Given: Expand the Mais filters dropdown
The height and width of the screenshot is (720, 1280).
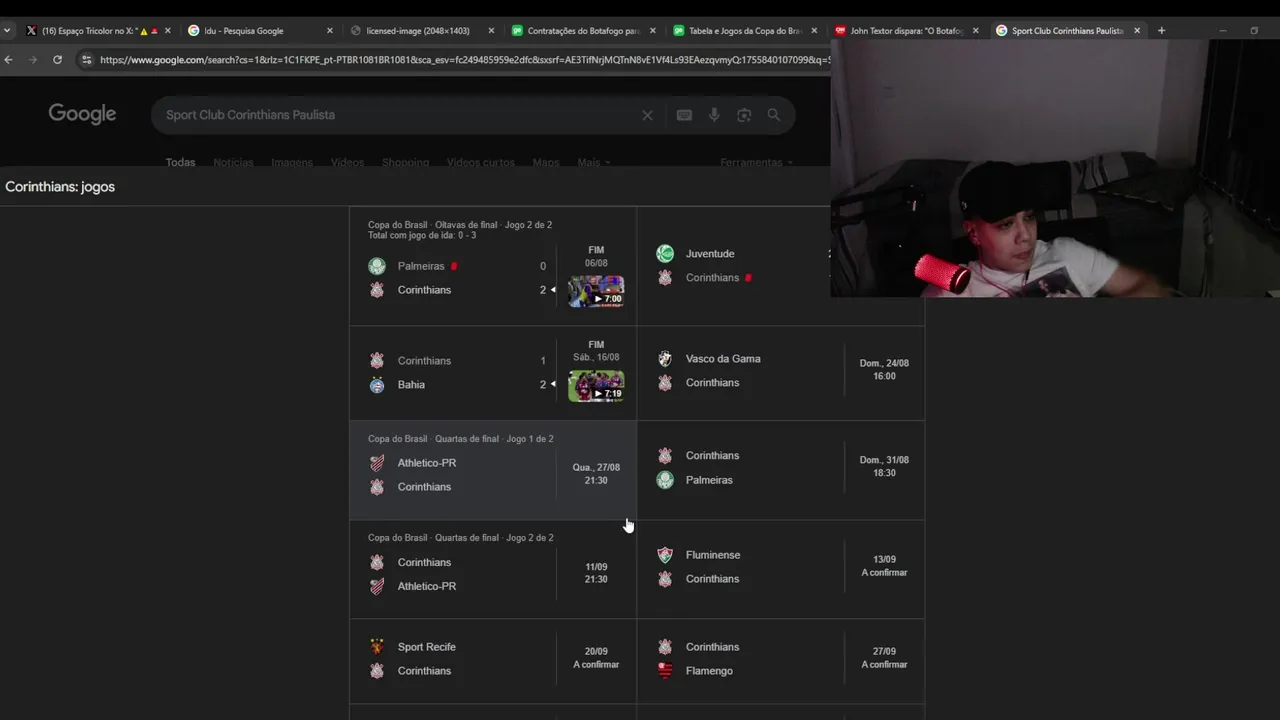Looking at the screenshot, I should click(593, 162).
